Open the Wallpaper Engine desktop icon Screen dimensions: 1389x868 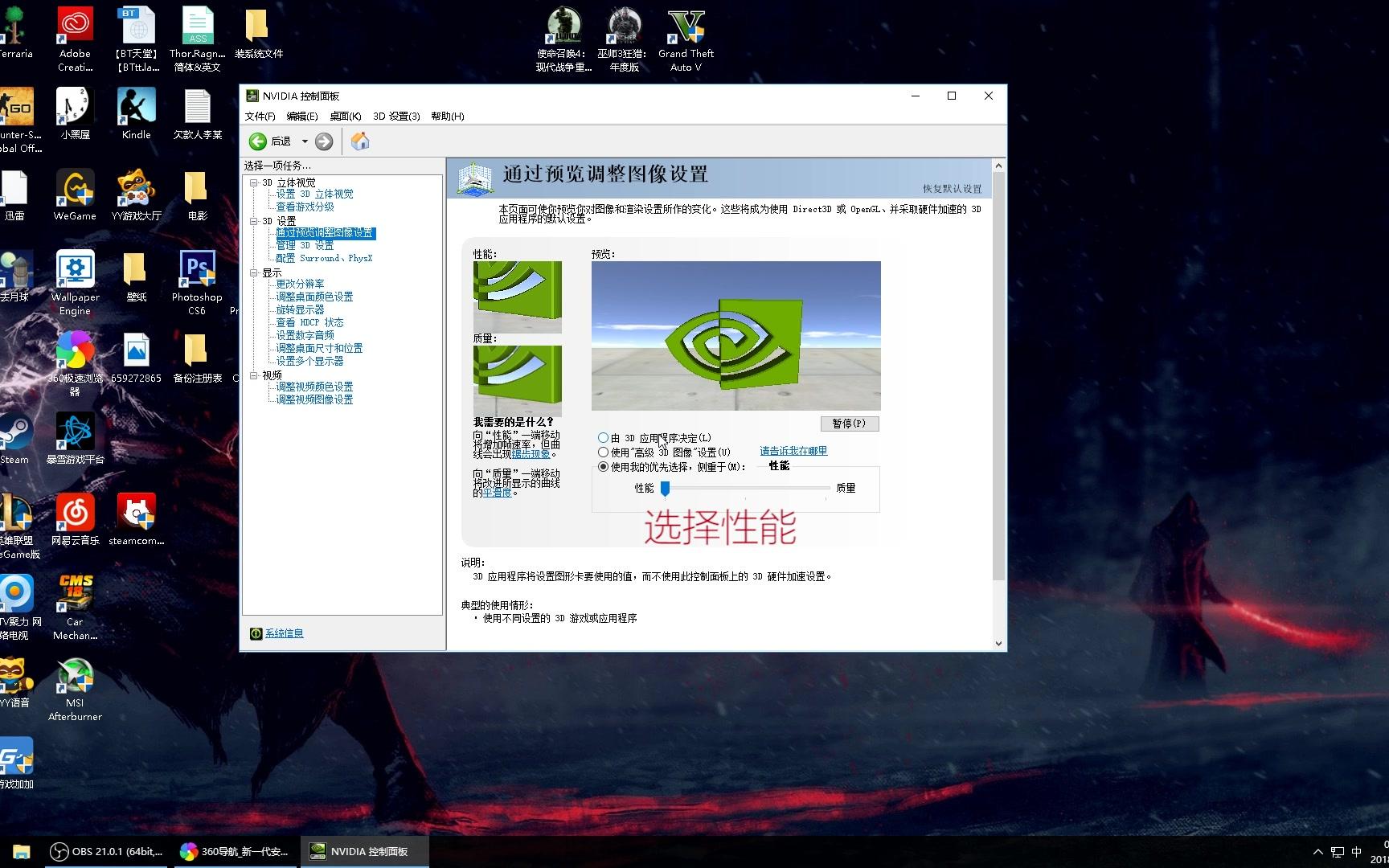[x=75, y=283]
